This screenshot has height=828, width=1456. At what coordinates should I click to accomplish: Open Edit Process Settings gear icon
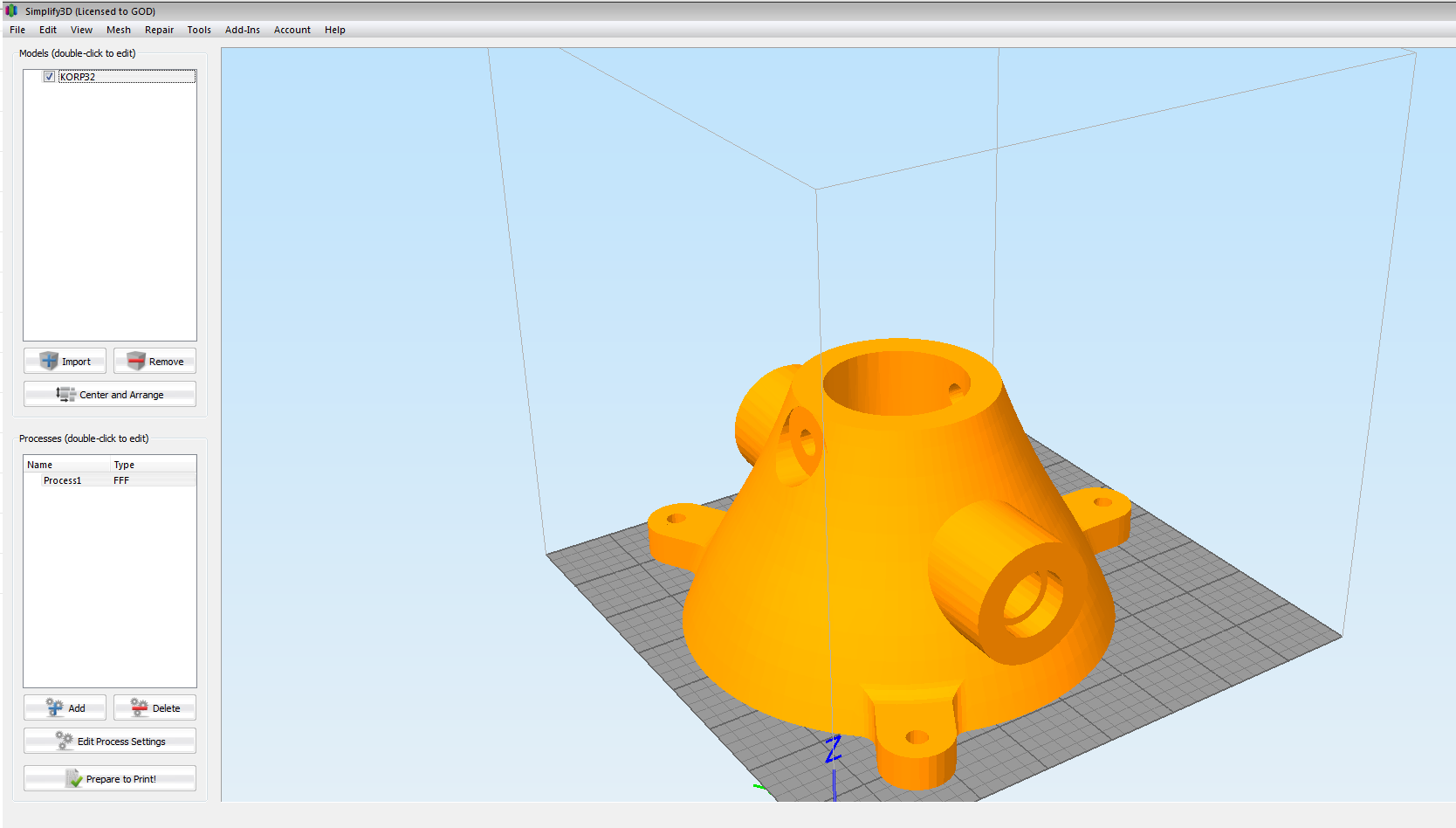[x=65, y=741]
